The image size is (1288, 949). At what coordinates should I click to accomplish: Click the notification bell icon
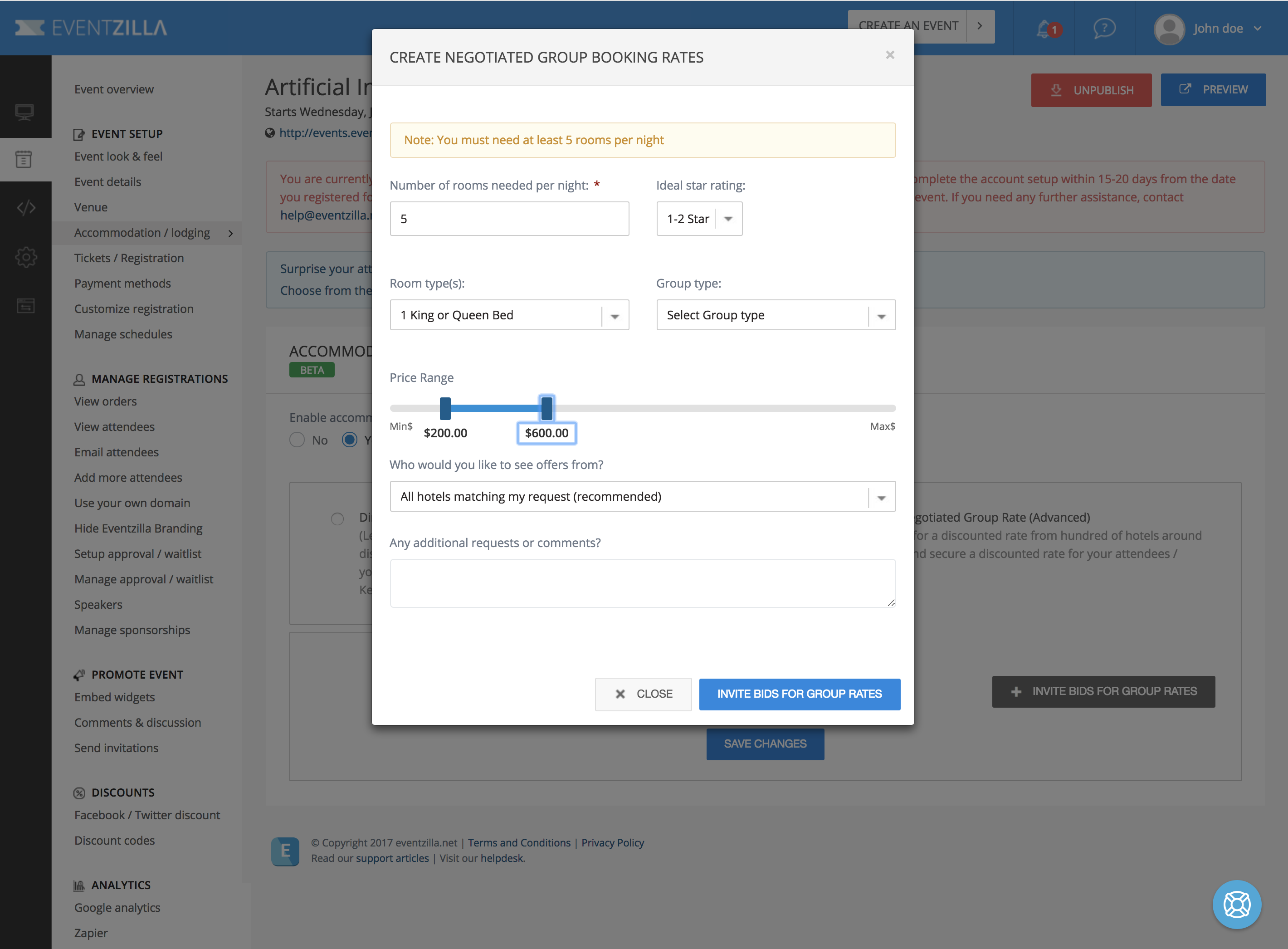pos(1044,29)
